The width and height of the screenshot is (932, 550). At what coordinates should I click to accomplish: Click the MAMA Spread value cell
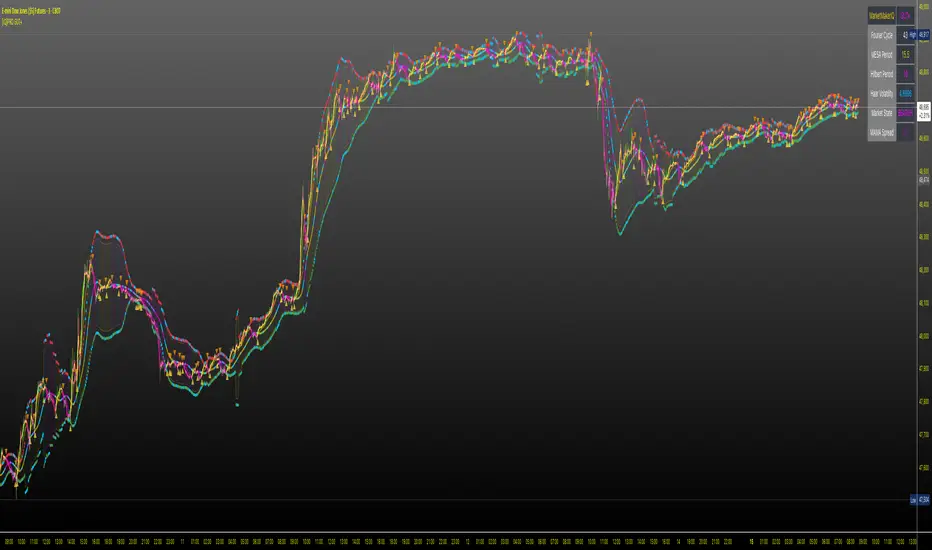905,133
